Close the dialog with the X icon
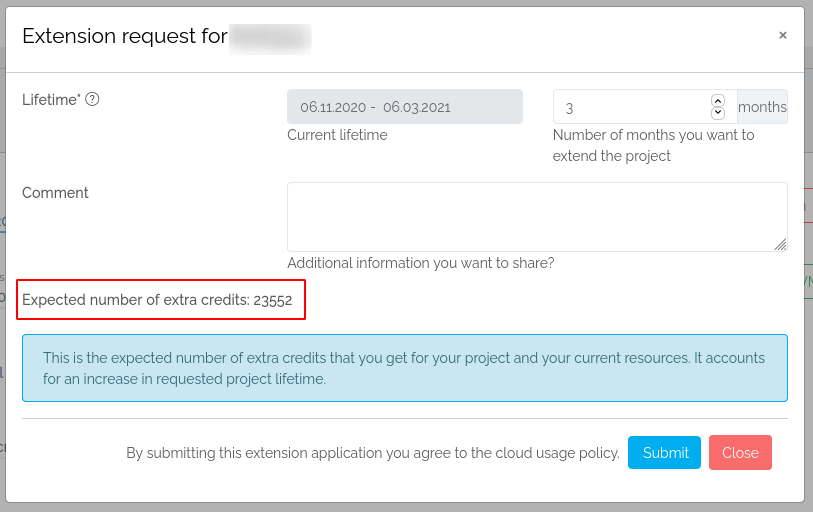Viewport: 813px width, 512px height. tap(782, 35)
